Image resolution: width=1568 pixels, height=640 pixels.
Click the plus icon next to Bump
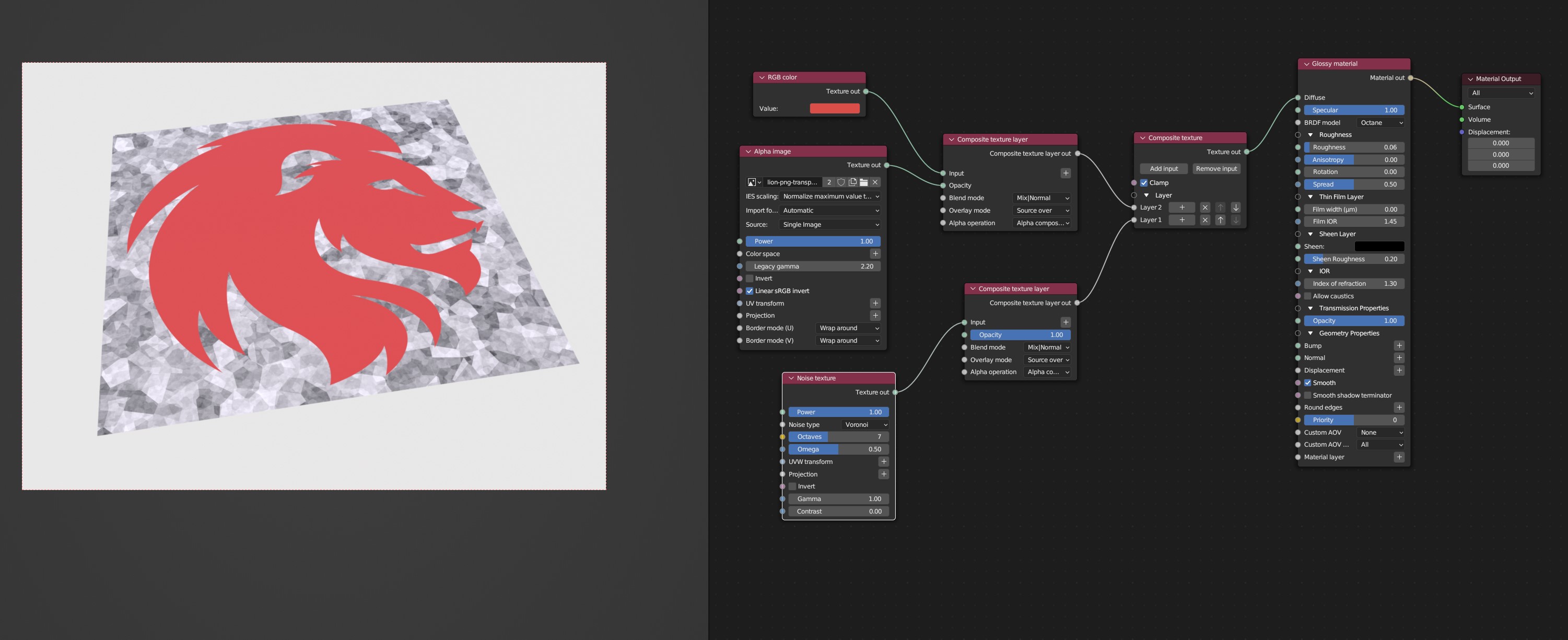coord(1399,345)
